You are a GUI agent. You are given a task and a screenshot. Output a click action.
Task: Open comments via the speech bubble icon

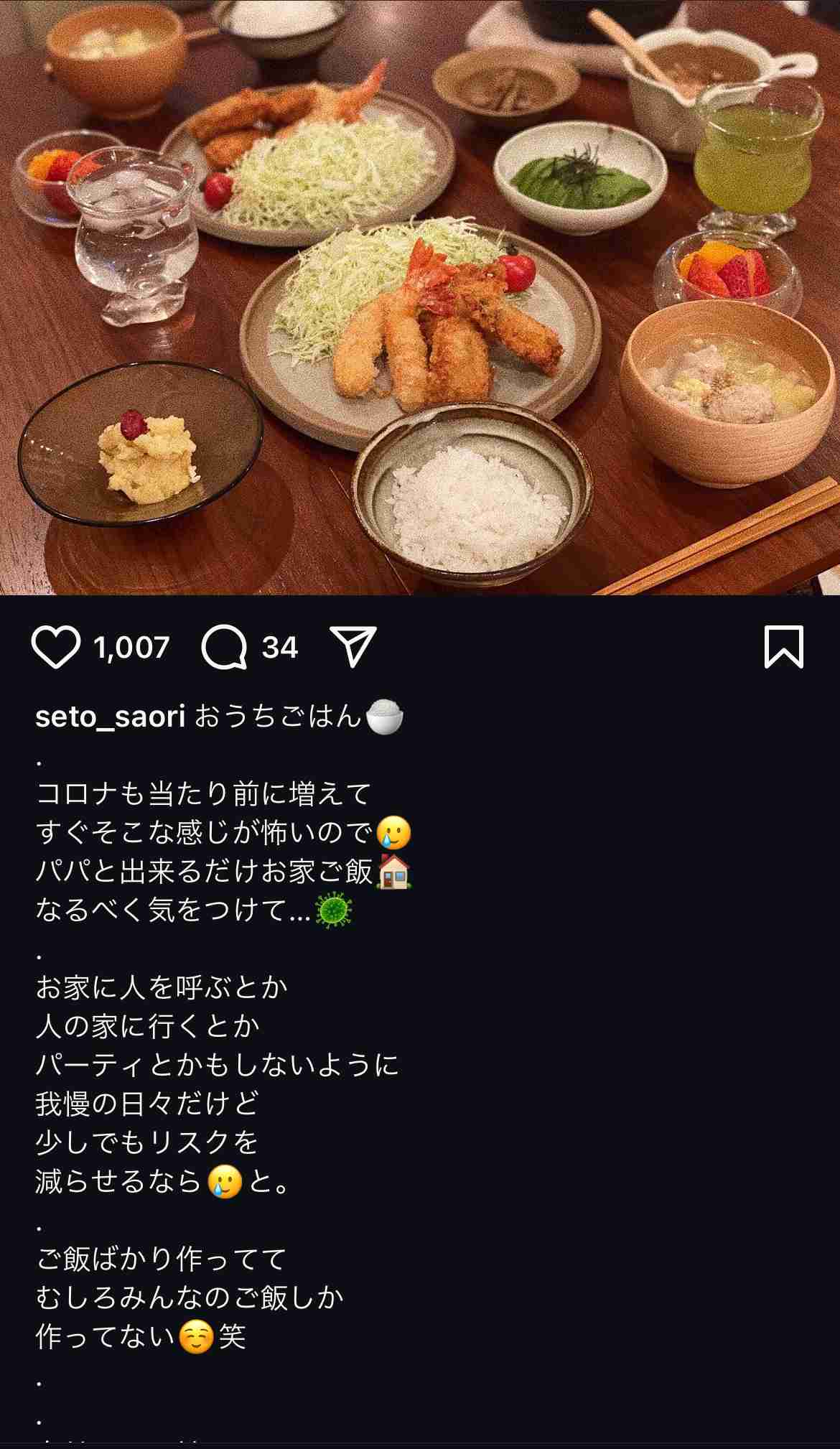(224, 647)
